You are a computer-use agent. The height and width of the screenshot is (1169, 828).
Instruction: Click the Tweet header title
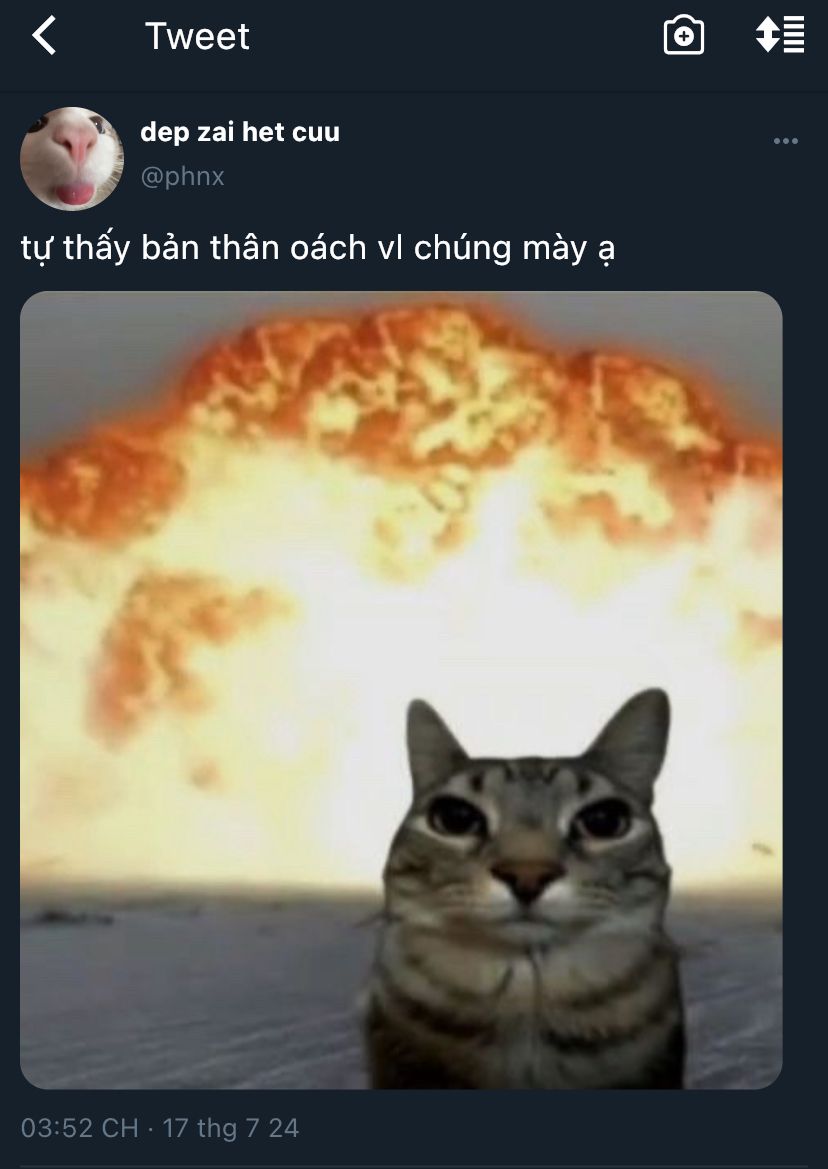pos(197,36)
